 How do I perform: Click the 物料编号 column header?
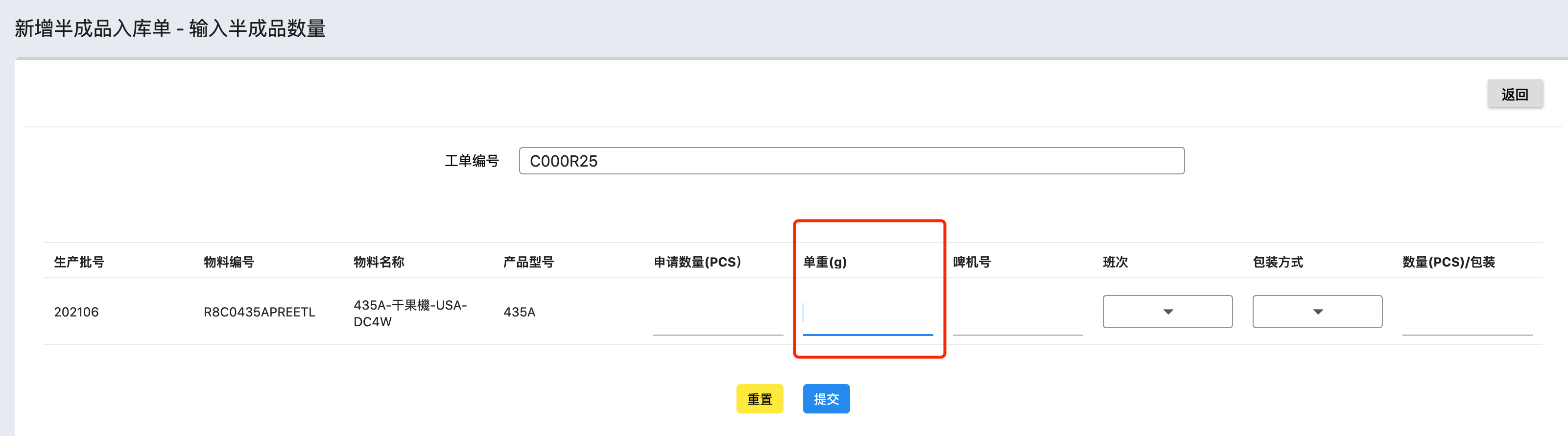[x=229, y=262]
